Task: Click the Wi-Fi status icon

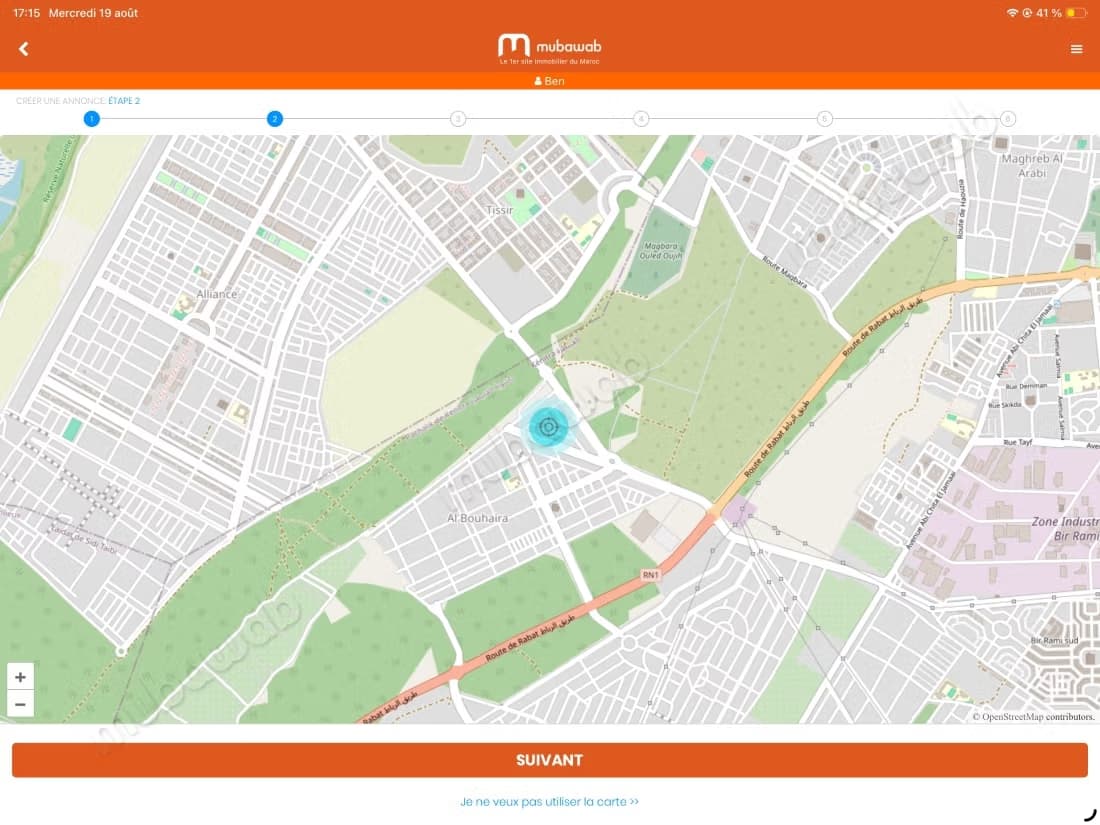Action: [x=1012, y=13]
